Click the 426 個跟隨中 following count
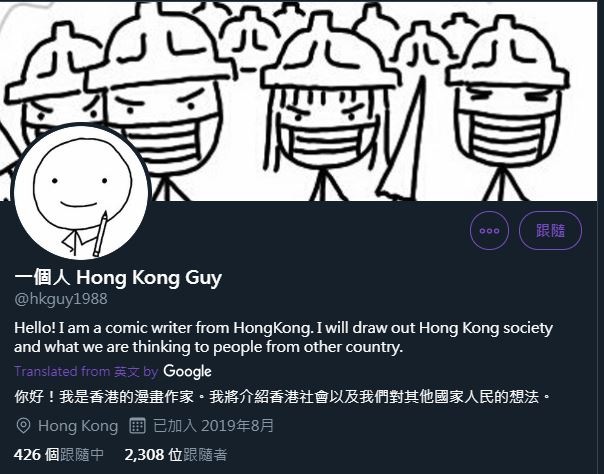 click(59, 455)
